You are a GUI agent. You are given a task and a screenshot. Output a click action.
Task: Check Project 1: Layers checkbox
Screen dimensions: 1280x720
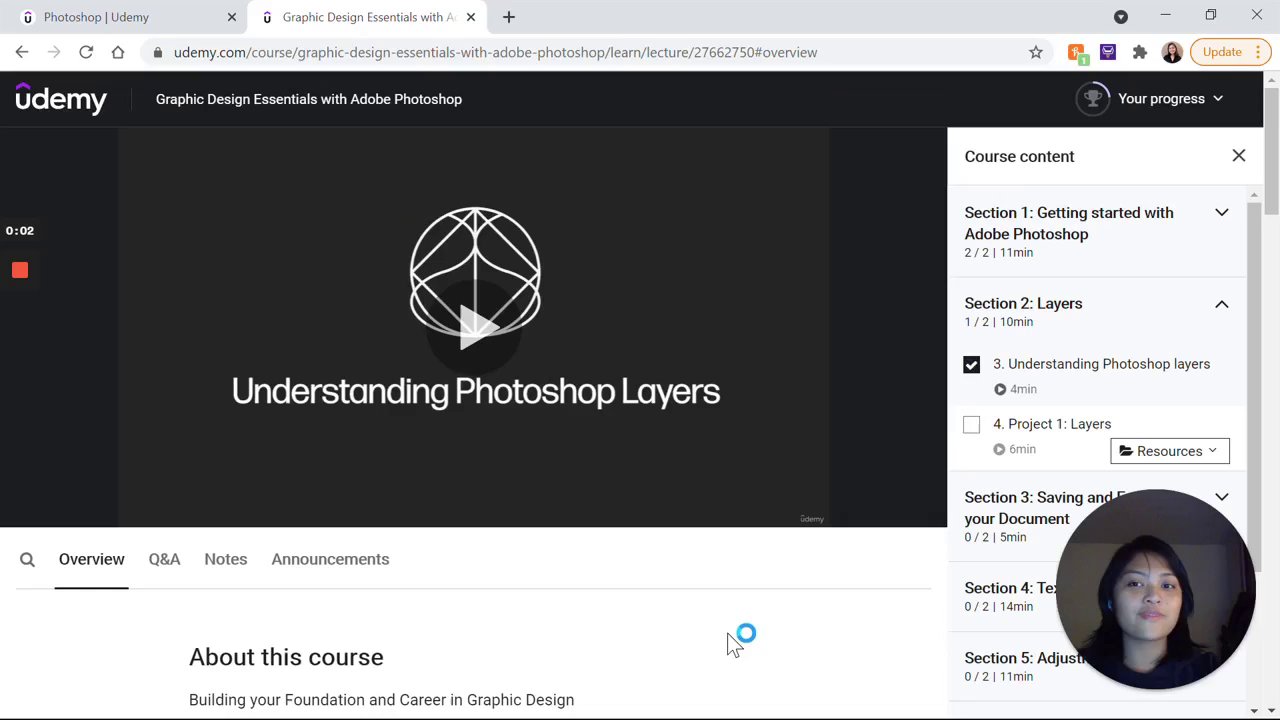point(971,425)
